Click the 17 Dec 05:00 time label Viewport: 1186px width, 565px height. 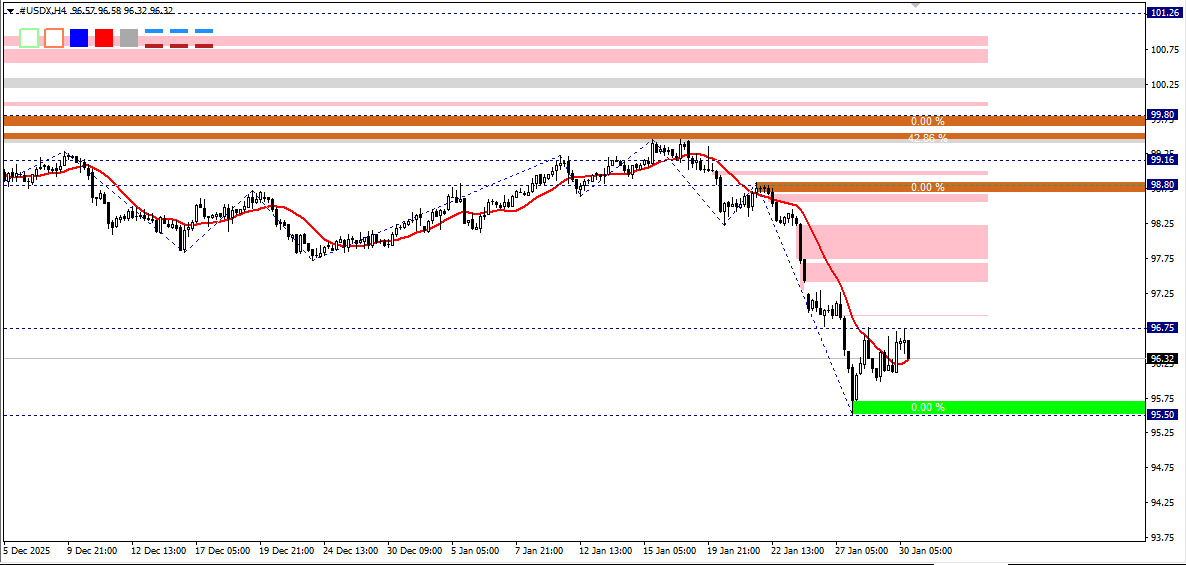coord(222,551)
